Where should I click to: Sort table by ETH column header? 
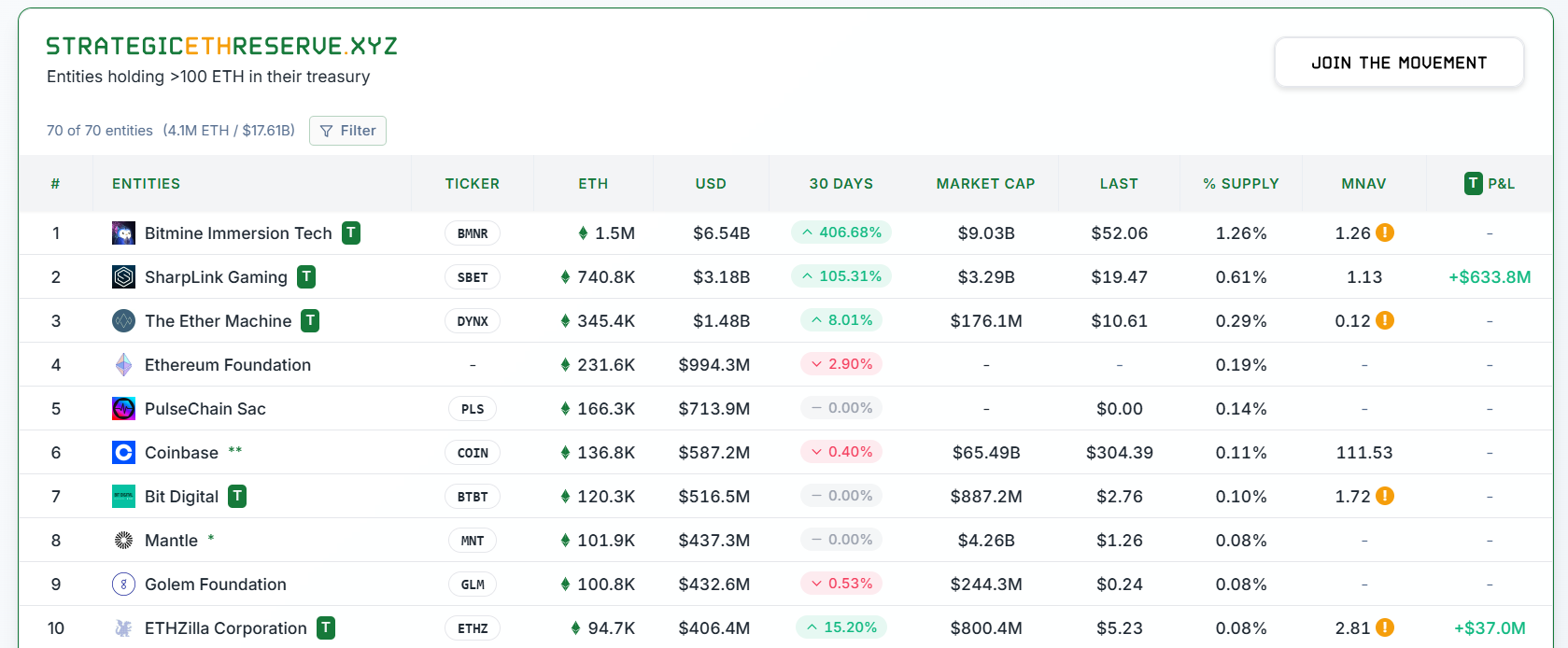click(593, 184)
